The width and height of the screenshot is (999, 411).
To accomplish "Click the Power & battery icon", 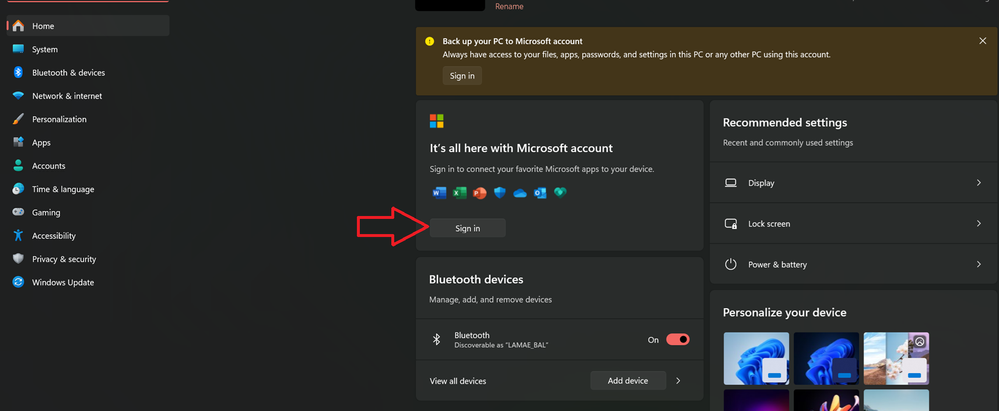I will point(731,264).
